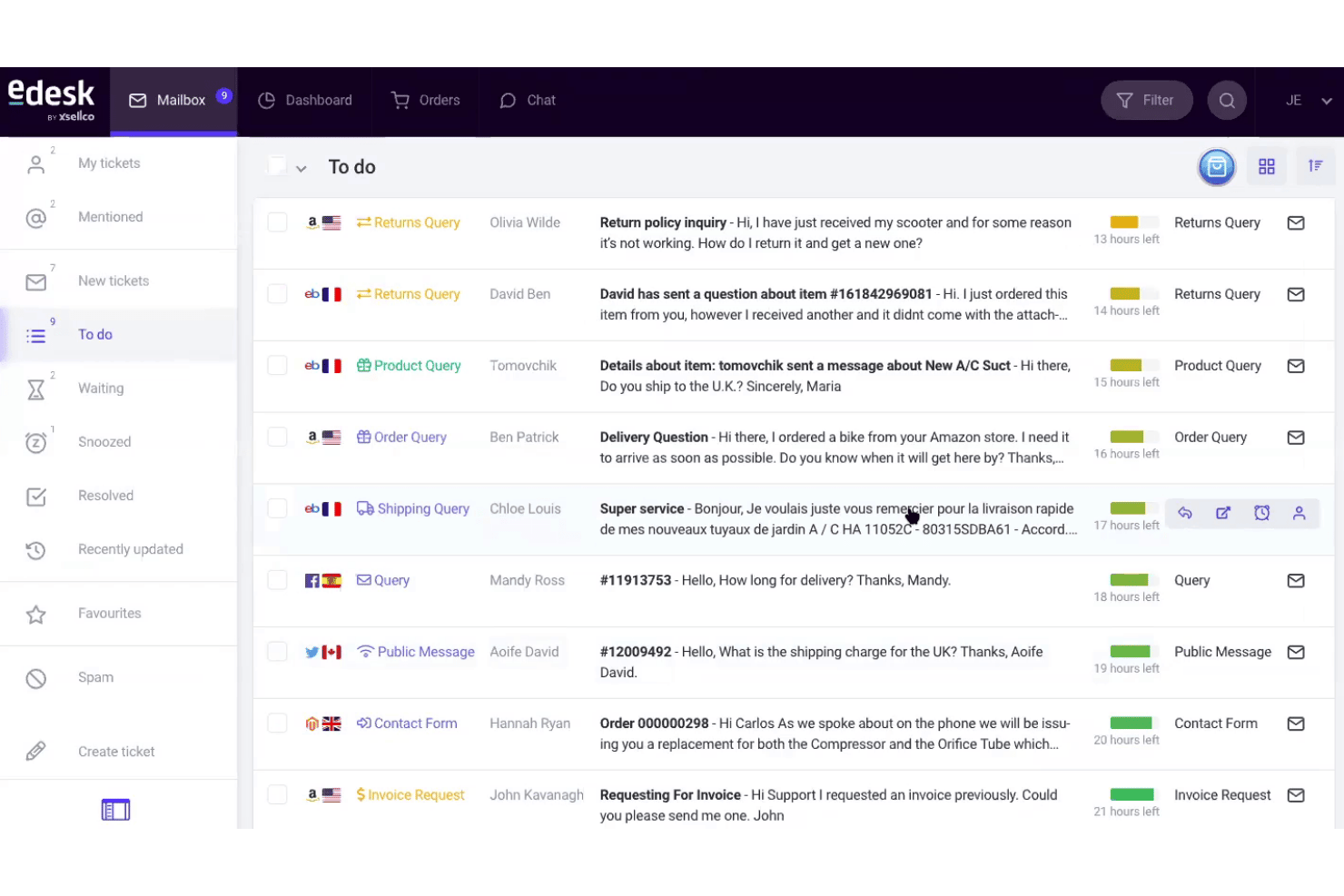Click My tickets person icon
This screenshot has width=1344, height=896.
pos(36,164)
